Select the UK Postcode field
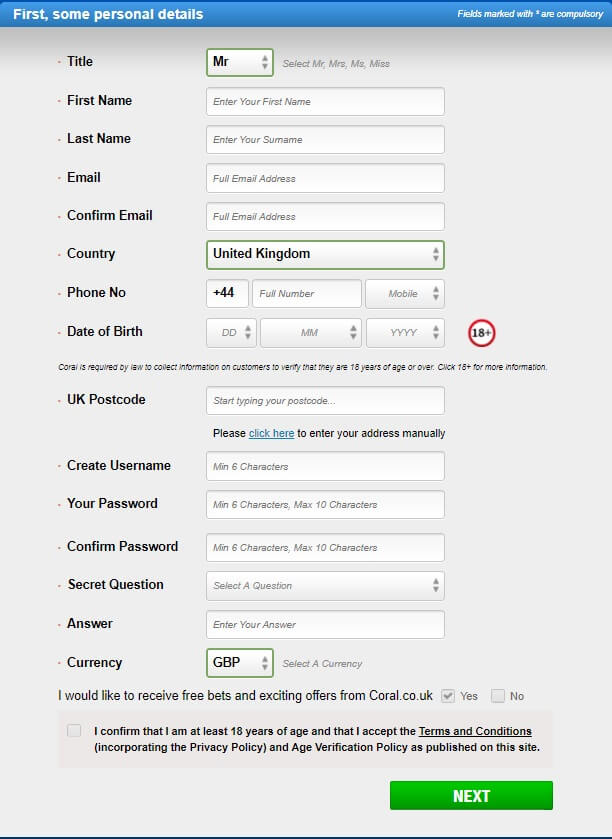 [325, 401]
